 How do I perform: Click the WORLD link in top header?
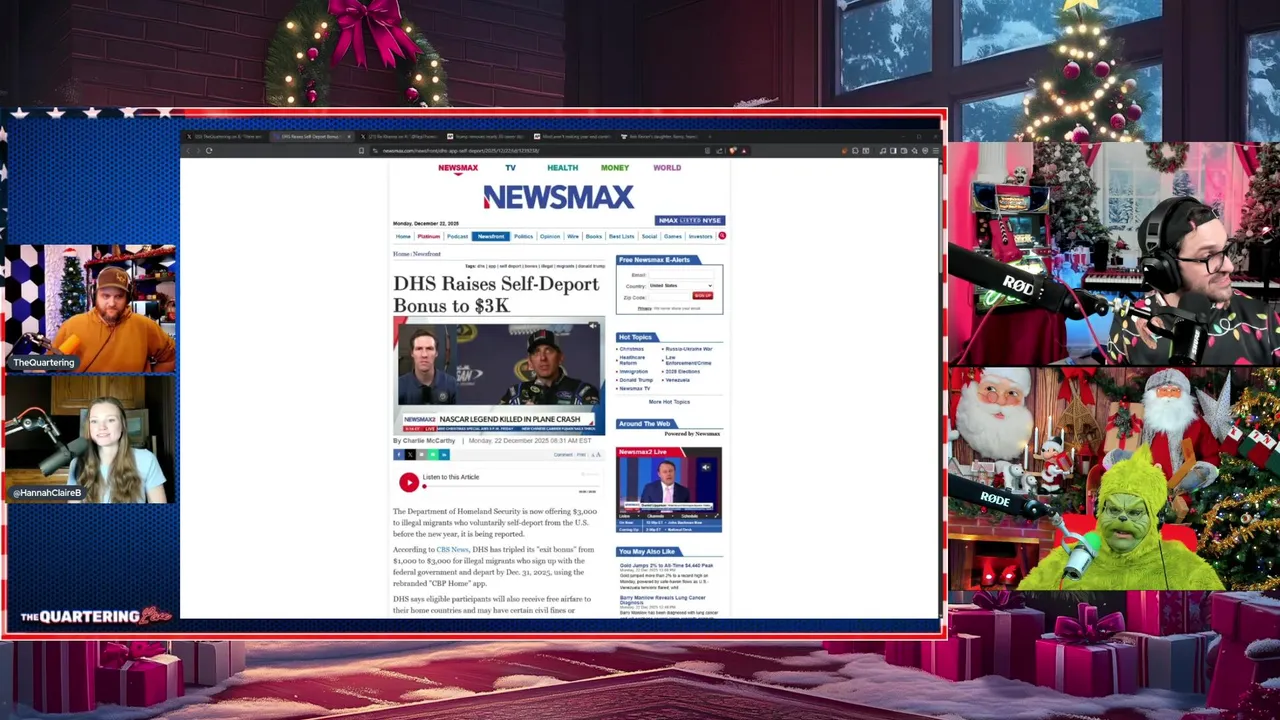pos(667,168)
